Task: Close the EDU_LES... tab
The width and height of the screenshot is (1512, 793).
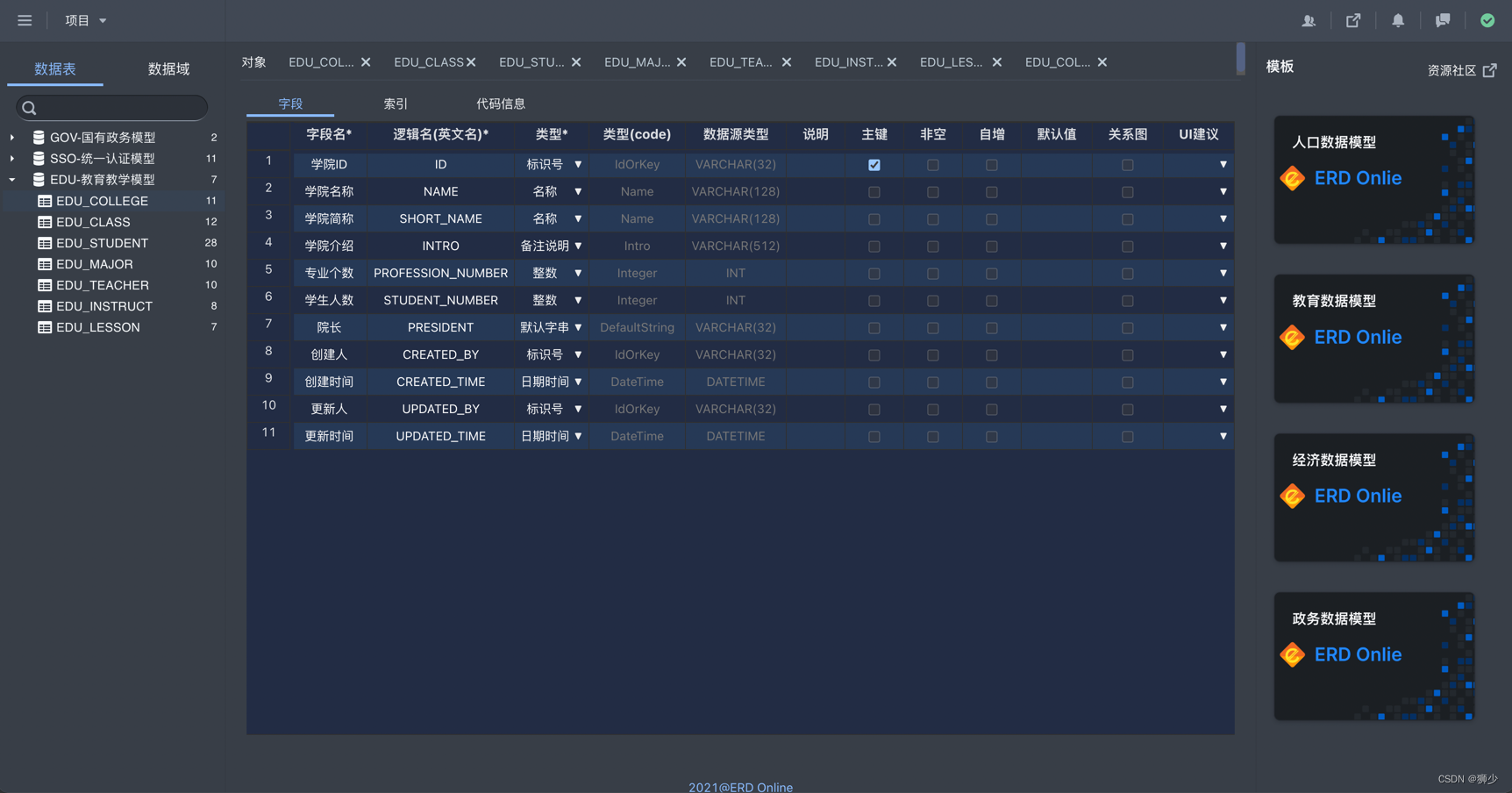Action: point(997,62)
